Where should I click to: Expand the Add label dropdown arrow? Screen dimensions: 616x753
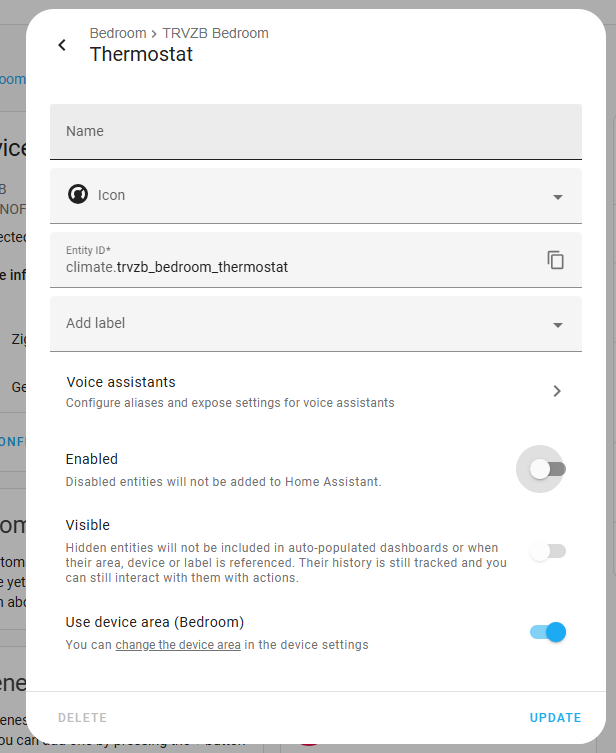coord(557,325)
